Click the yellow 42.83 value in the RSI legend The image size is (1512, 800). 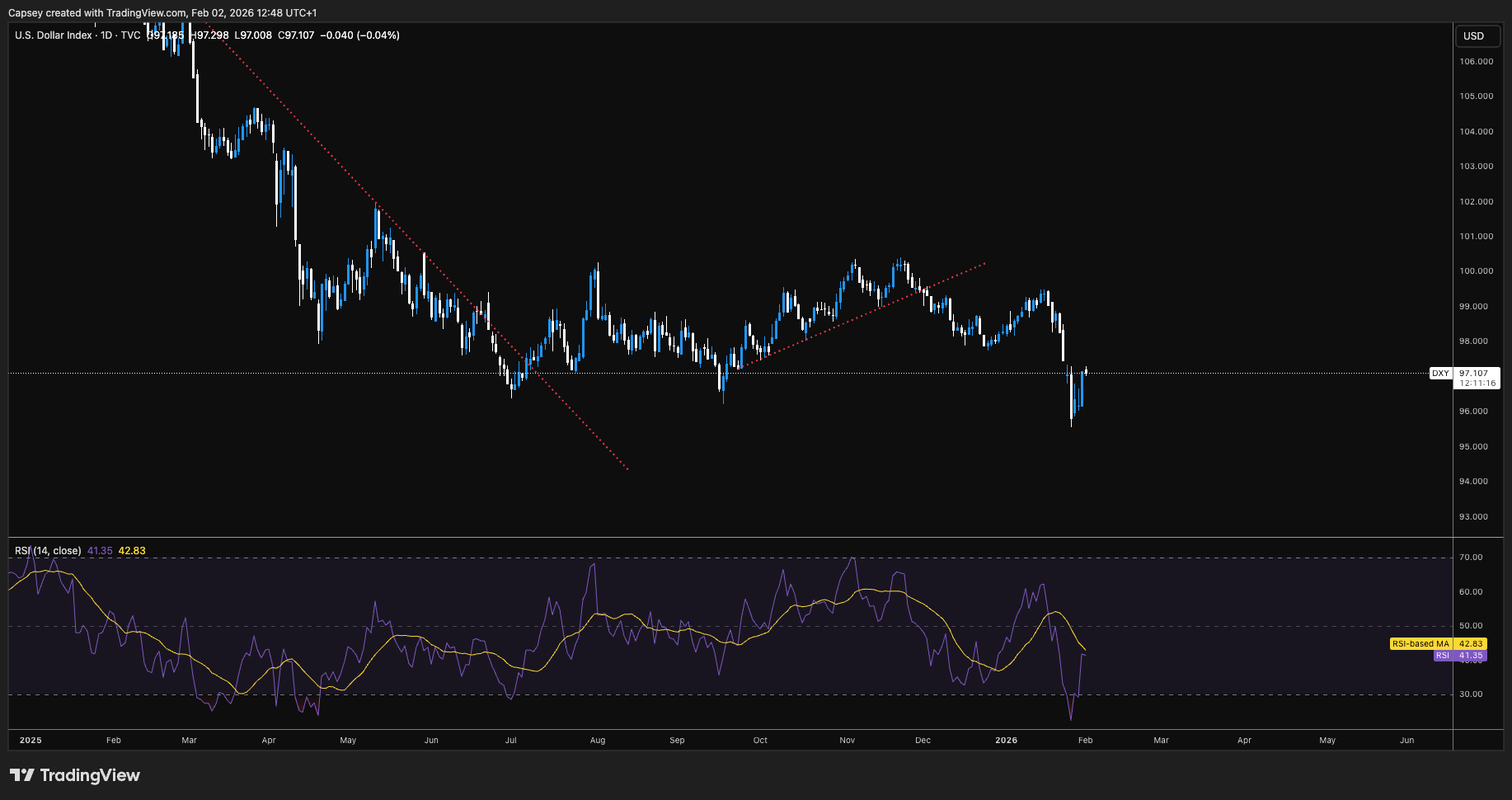pos(132,551)
